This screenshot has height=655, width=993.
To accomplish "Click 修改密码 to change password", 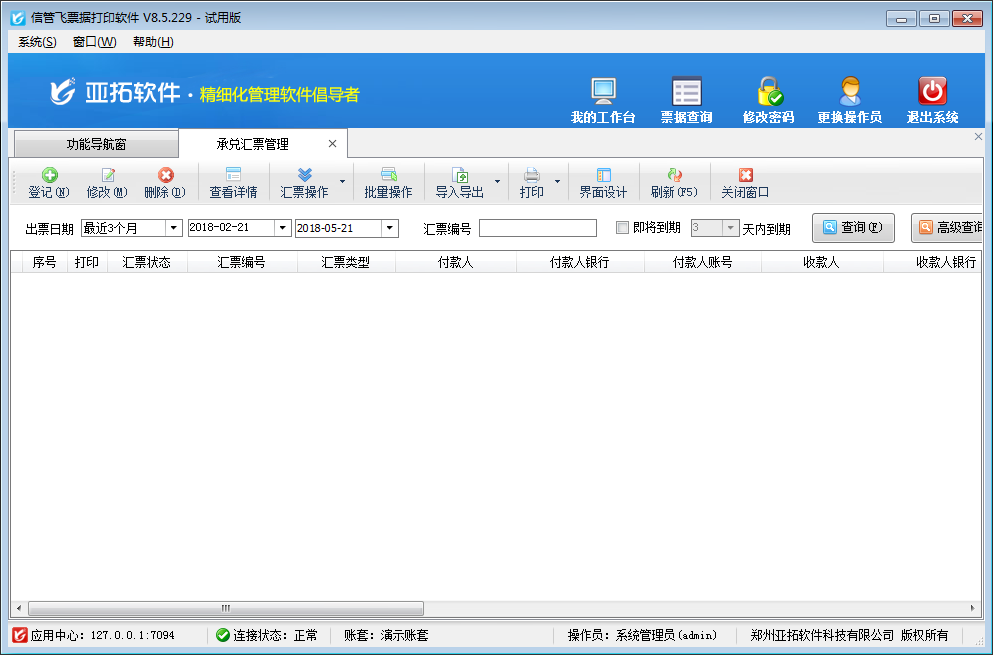I will [x=767, y=95].
